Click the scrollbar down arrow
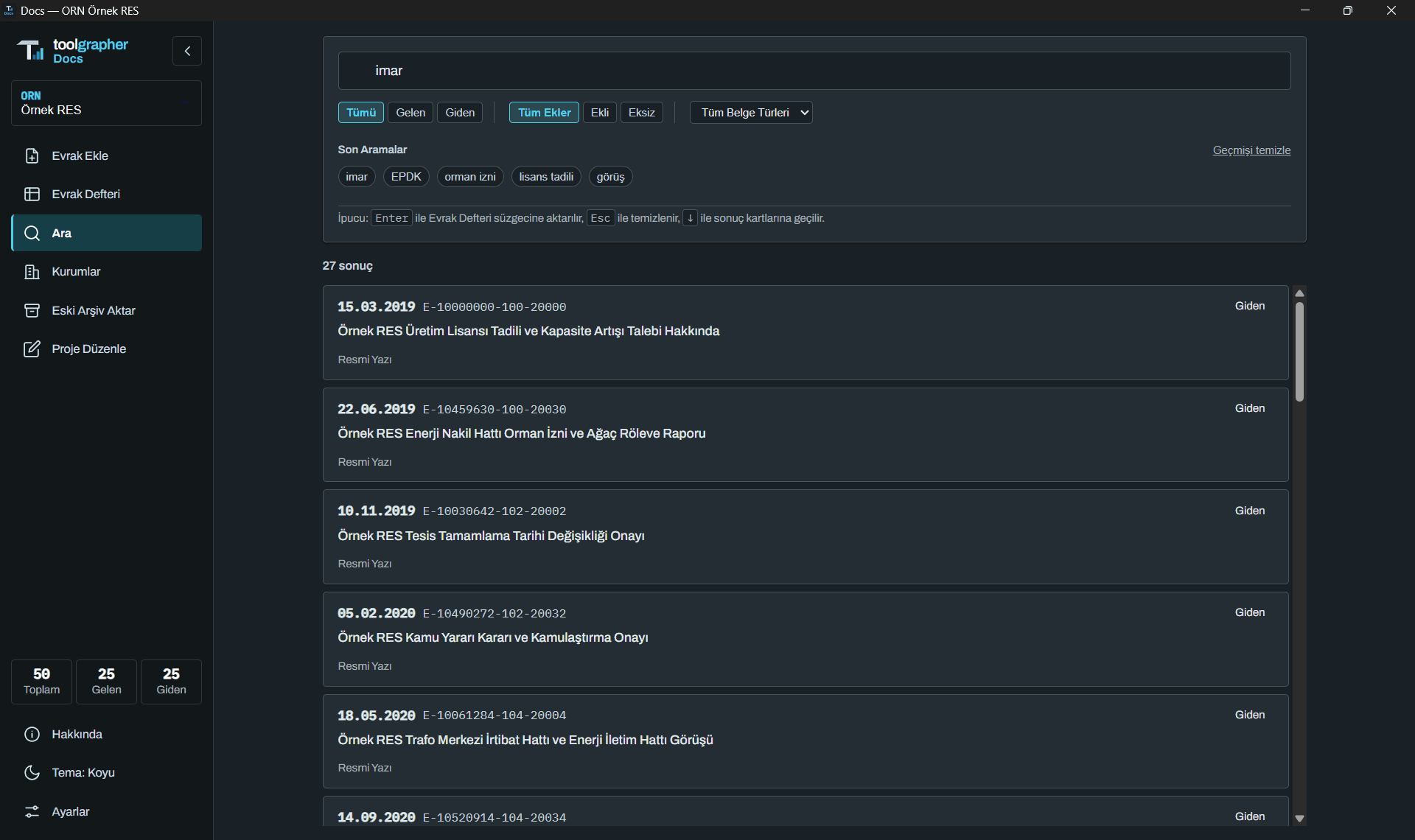1415x840 pixels. point(1299,819)
